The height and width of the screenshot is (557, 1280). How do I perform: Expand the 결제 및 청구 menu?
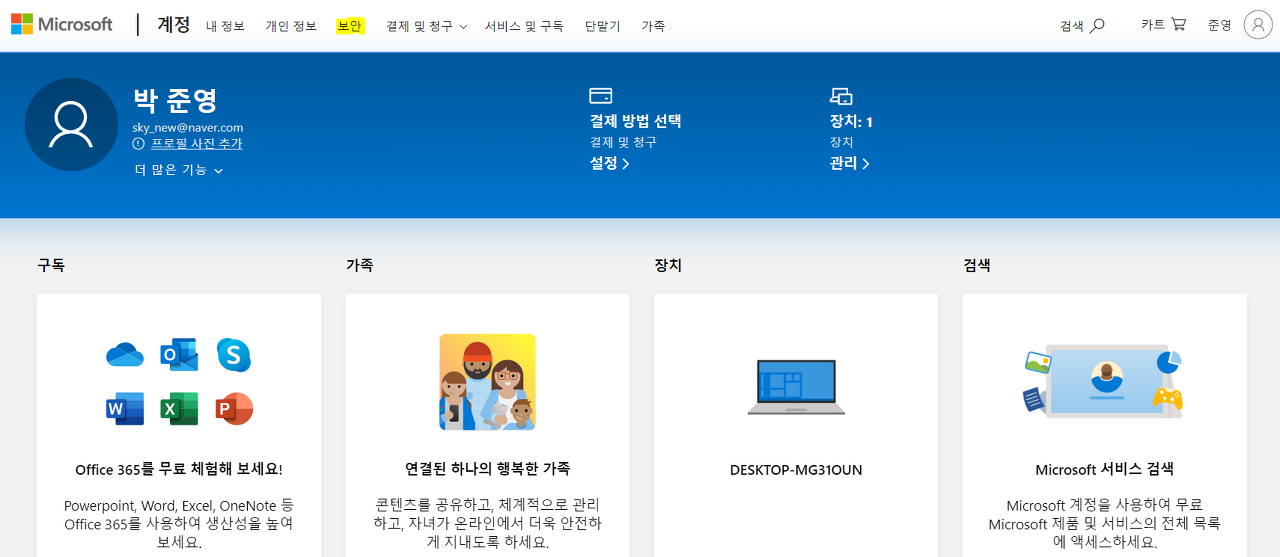tap(426, 27)
